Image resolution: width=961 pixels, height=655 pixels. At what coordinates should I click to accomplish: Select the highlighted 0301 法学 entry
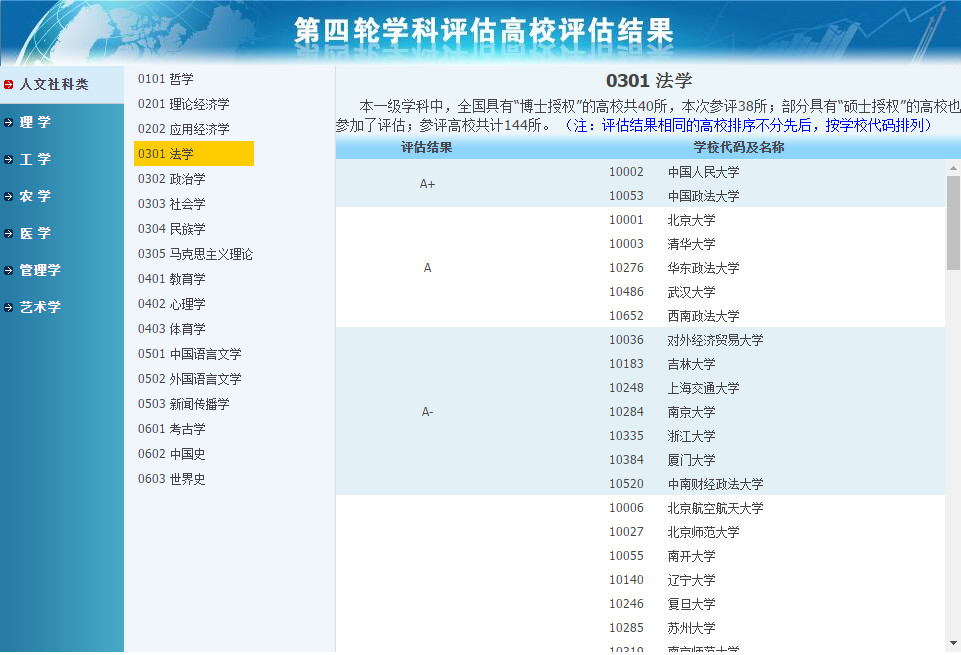(x=168, y=153)
